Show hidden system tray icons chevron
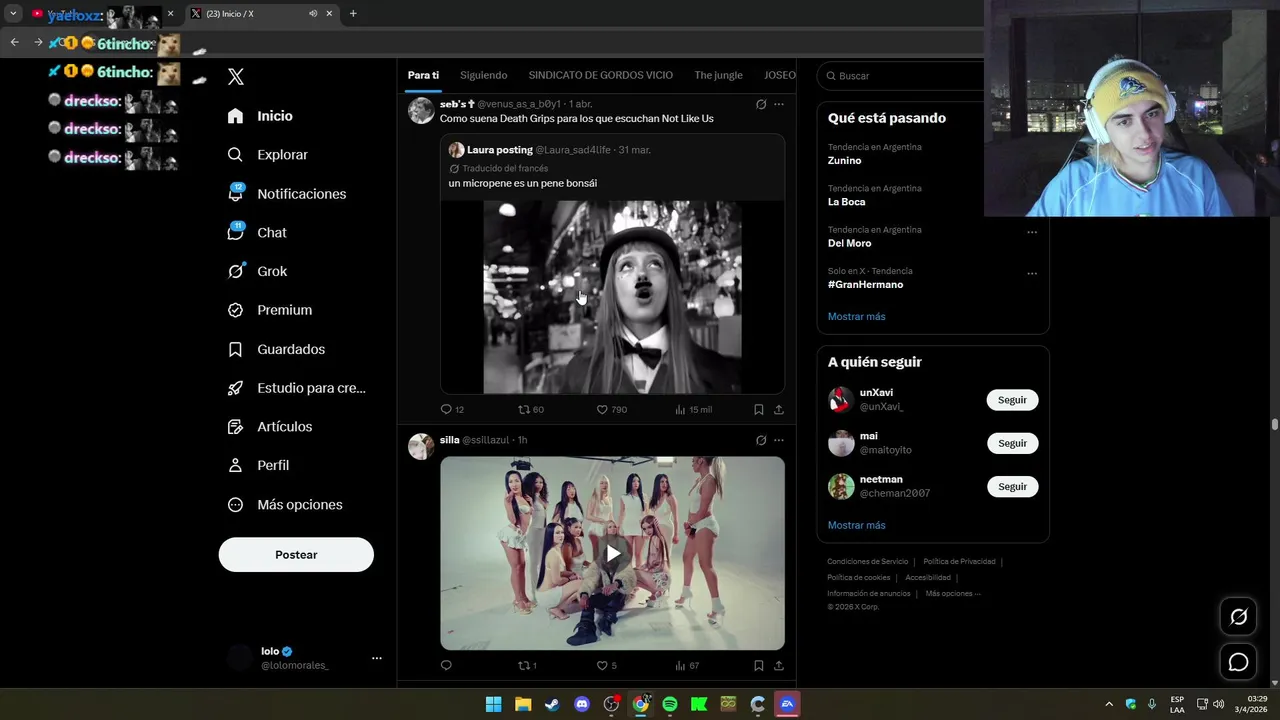 point(1109,704)
